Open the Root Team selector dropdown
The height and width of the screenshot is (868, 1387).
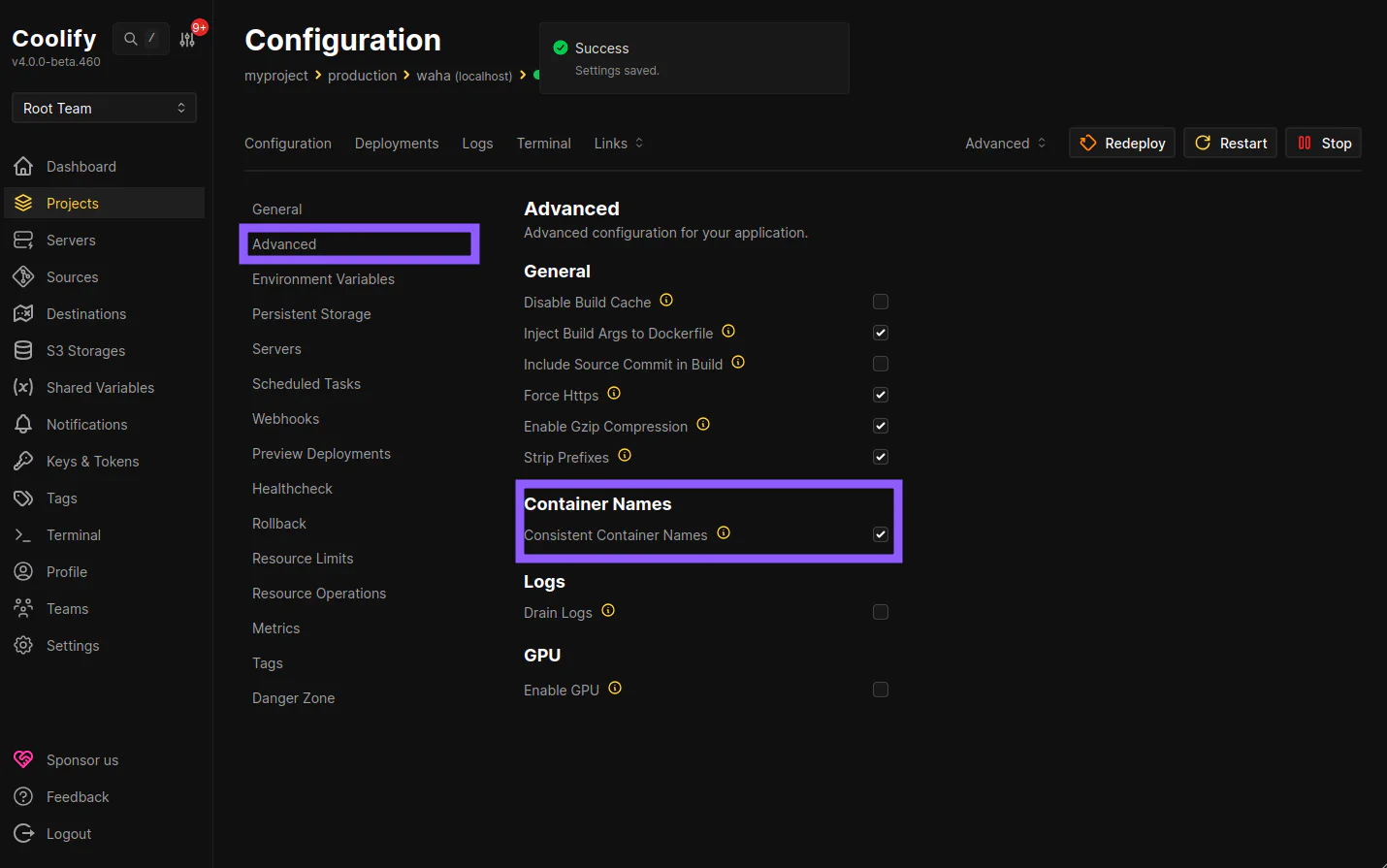click(104, 108)
